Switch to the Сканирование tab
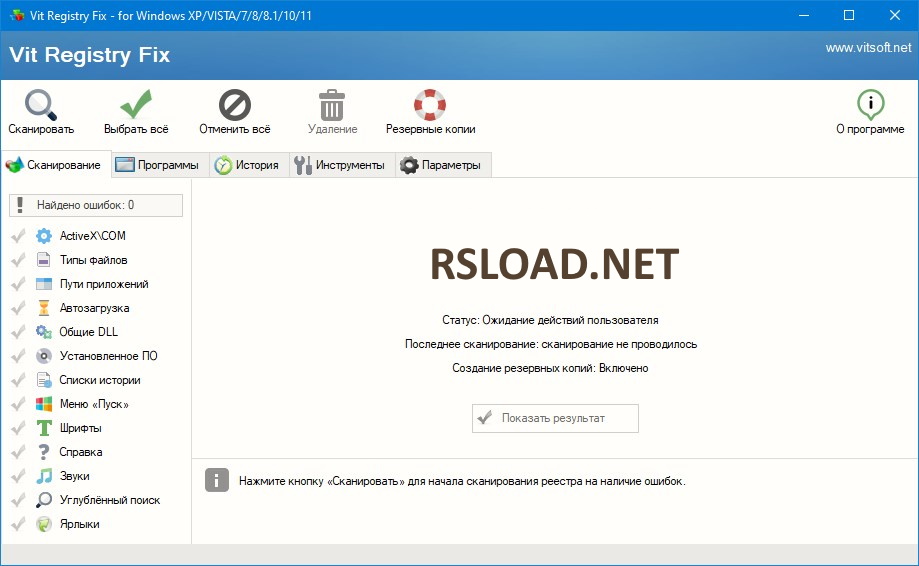The height and width of the screenshot is (566, 919). point(54,165)
